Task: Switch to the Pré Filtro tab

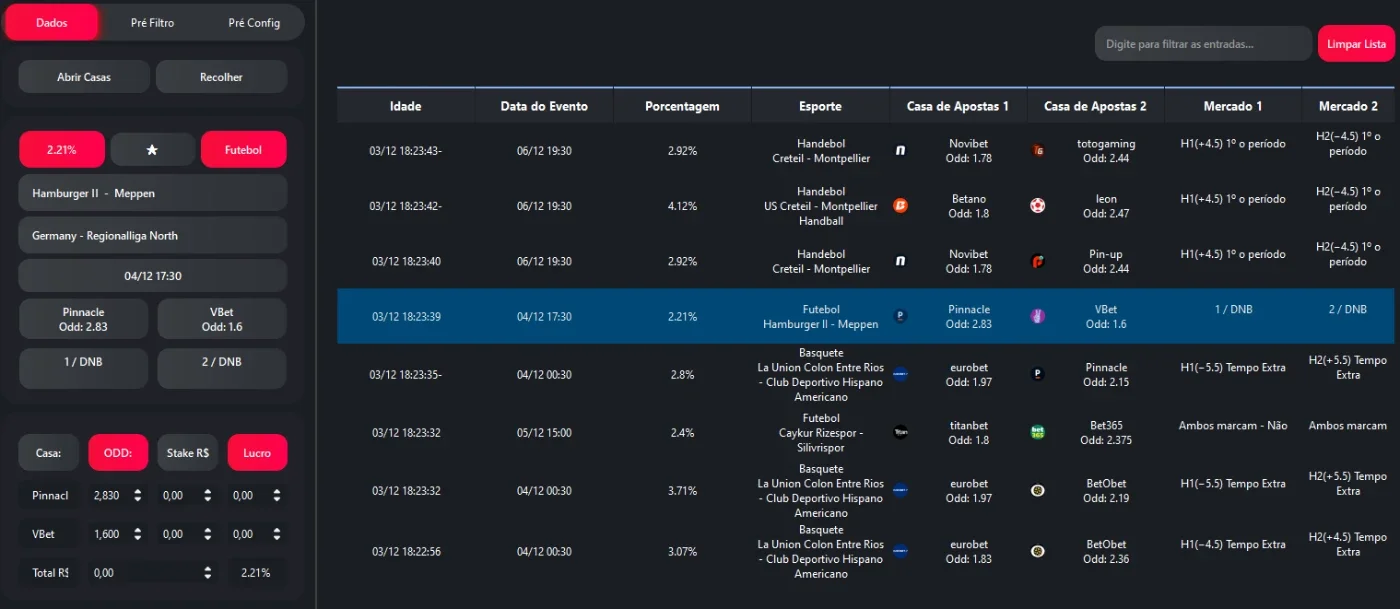Action: pyautogui.click(x=152, y=22)
